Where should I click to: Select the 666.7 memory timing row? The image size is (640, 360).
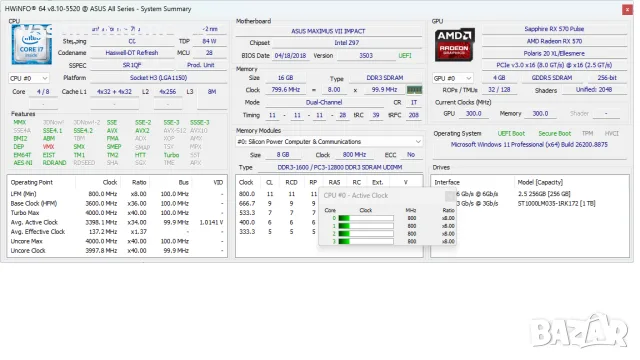coord(278,203)
